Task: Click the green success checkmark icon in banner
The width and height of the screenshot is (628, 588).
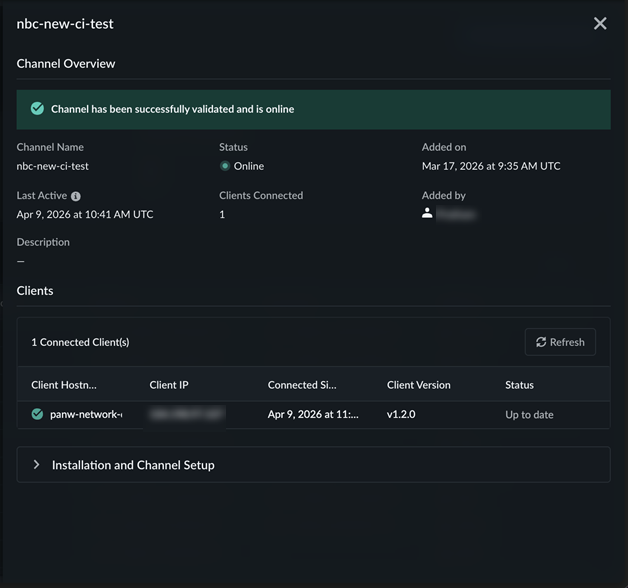Action: (x=37, y=109)
